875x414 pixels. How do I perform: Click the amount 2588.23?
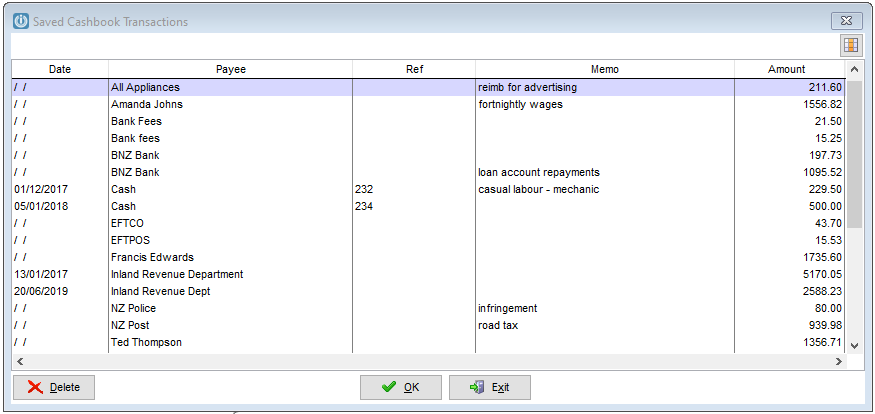[x=825, y=291]
